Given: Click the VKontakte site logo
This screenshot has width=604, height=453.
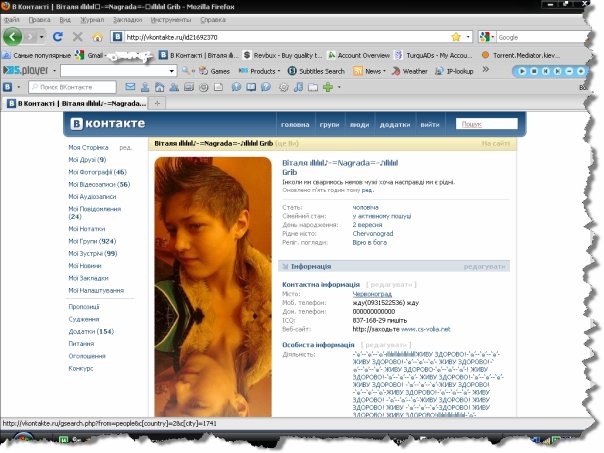Looking at the screenshot, I should pos(106,124).
